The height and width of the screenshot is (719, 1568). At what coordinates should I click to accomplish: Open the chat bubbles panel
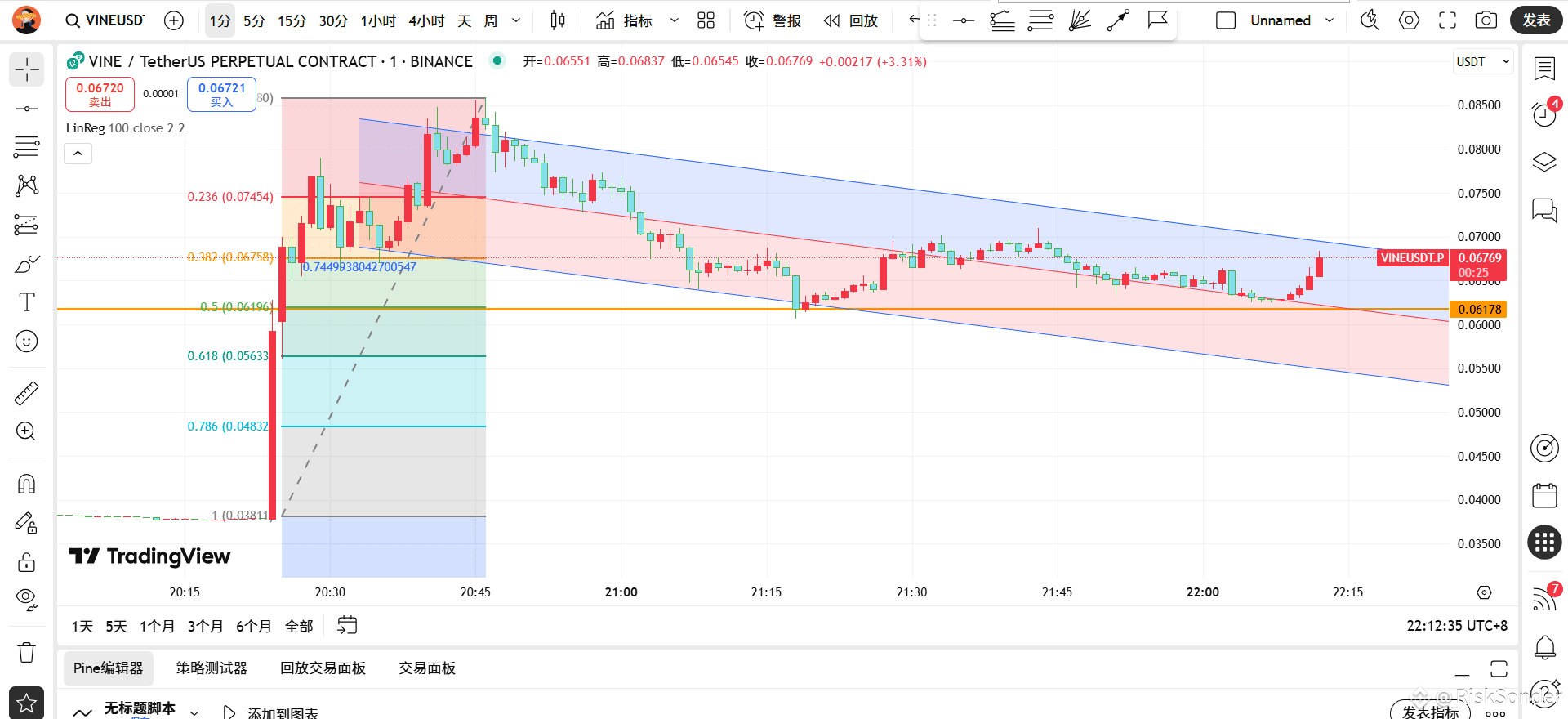tap(1544, 211)
